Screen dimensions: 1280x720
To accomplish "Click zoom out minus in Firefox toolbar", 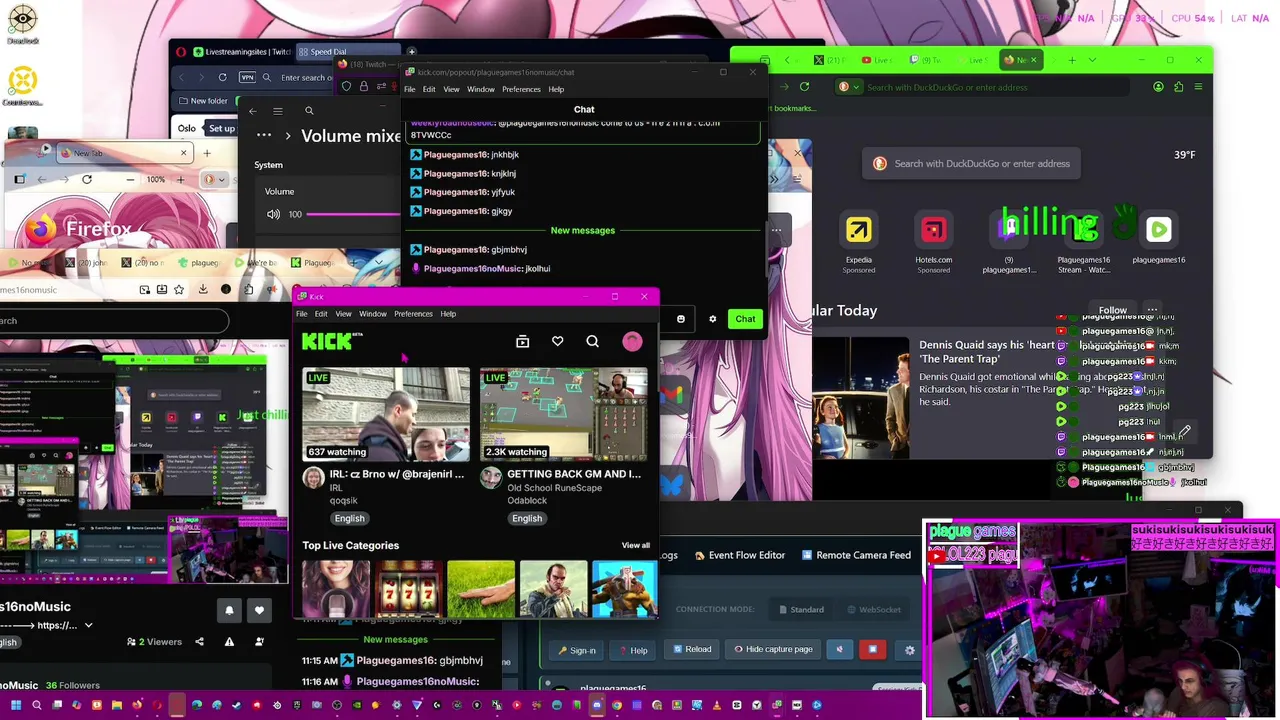I will click(130, 179).
